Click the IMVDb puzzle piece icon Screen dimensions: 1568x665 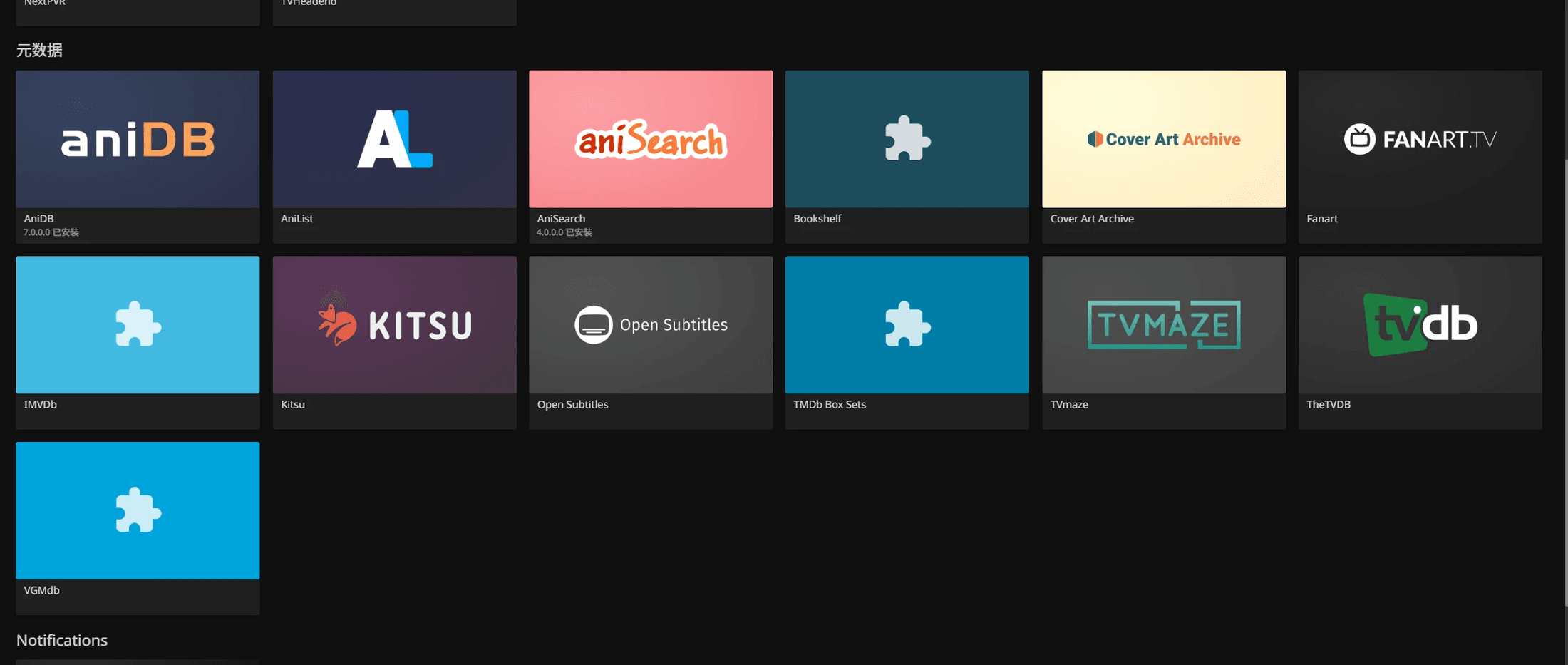[138, 324]
